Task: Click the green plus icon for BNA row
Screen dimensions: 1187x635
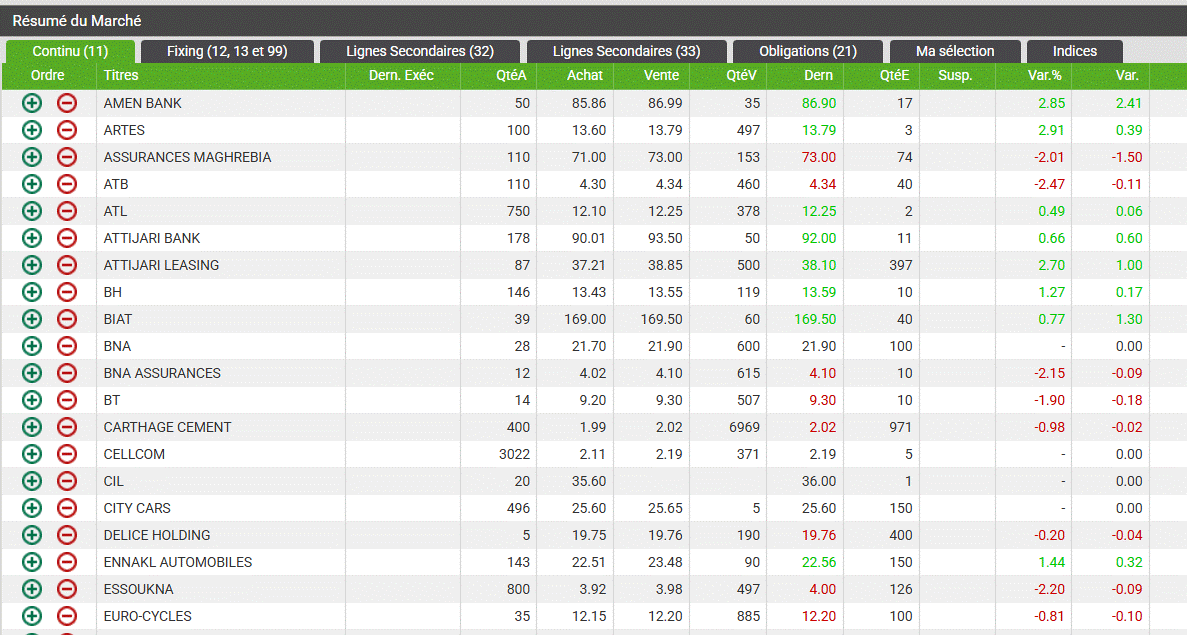Action: click(32, 346)
